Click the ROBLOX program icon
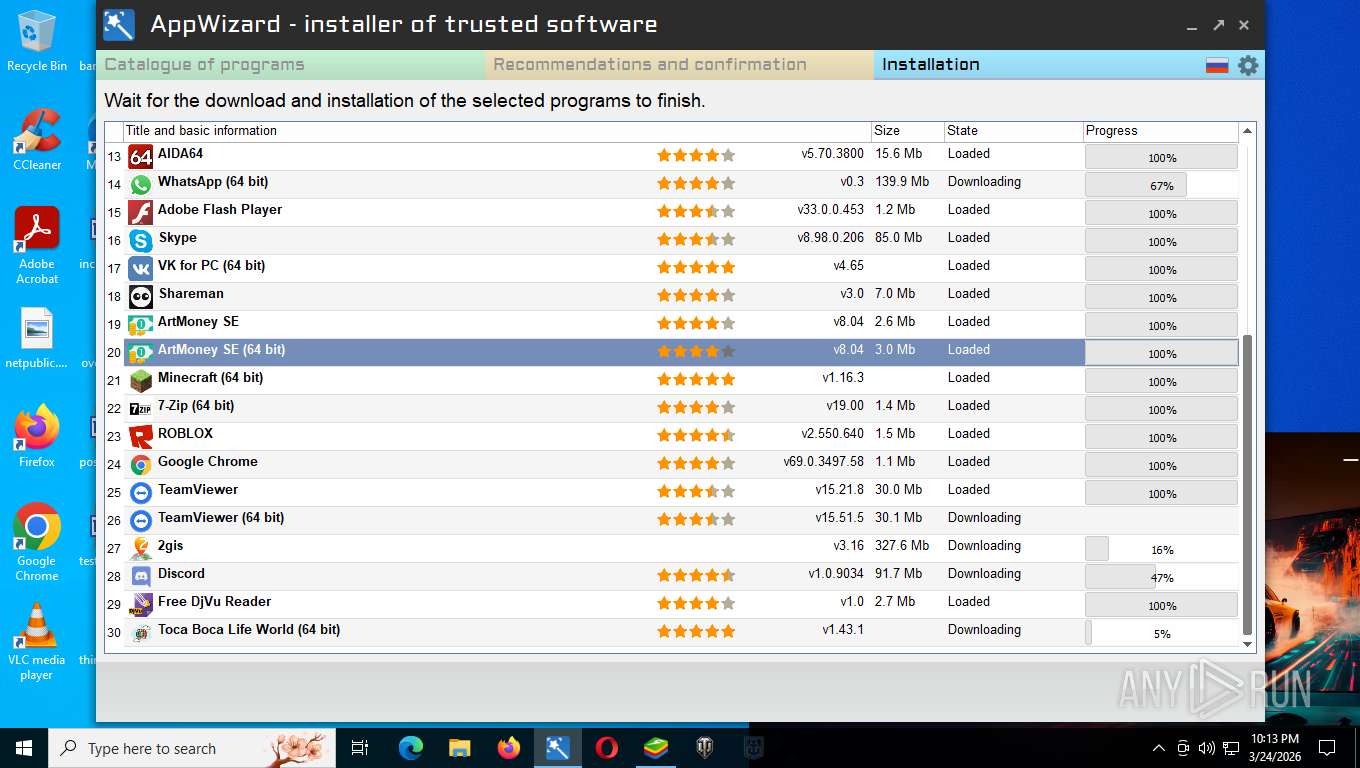Viewport: 1360px width, 768px height. [x=141, y=437]
